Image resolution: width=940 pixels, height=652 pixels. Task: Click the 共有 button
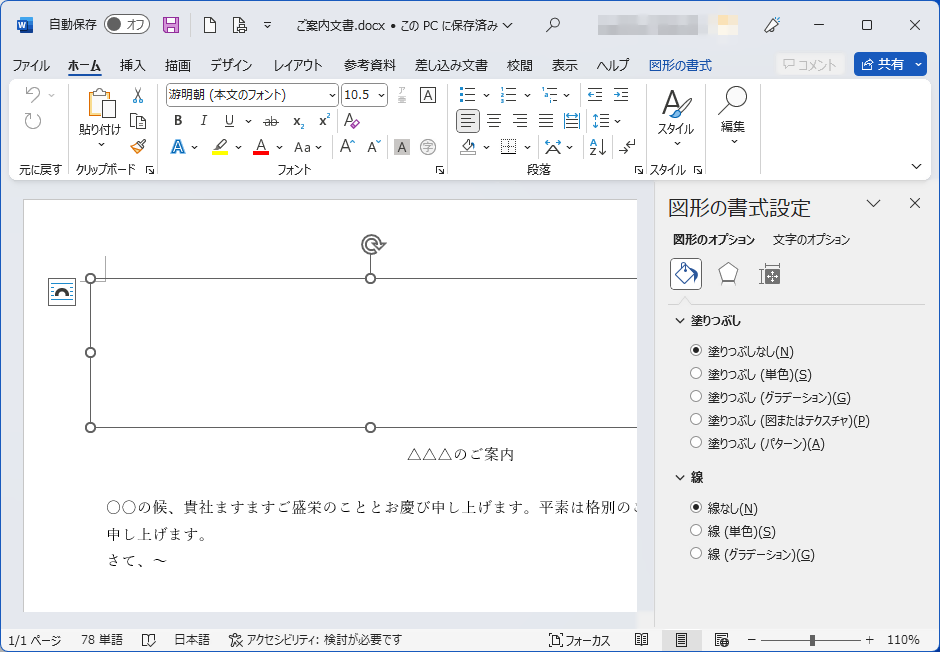point(889,63)
